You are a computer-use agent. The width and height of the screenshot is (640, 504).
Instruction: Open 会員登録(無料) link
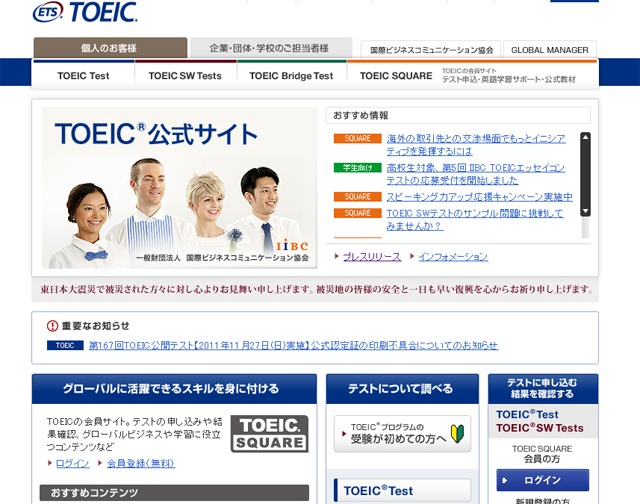coord(141,463)
